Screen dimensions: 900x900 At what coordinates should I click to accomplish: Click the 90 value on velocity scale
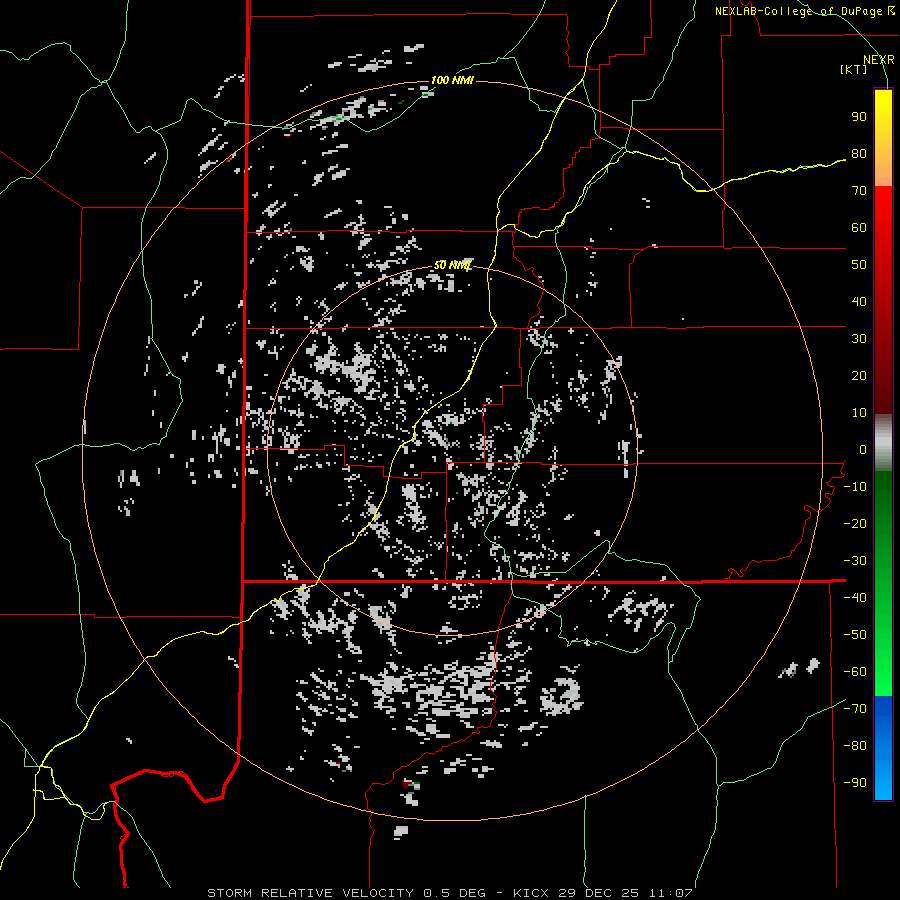859,117
